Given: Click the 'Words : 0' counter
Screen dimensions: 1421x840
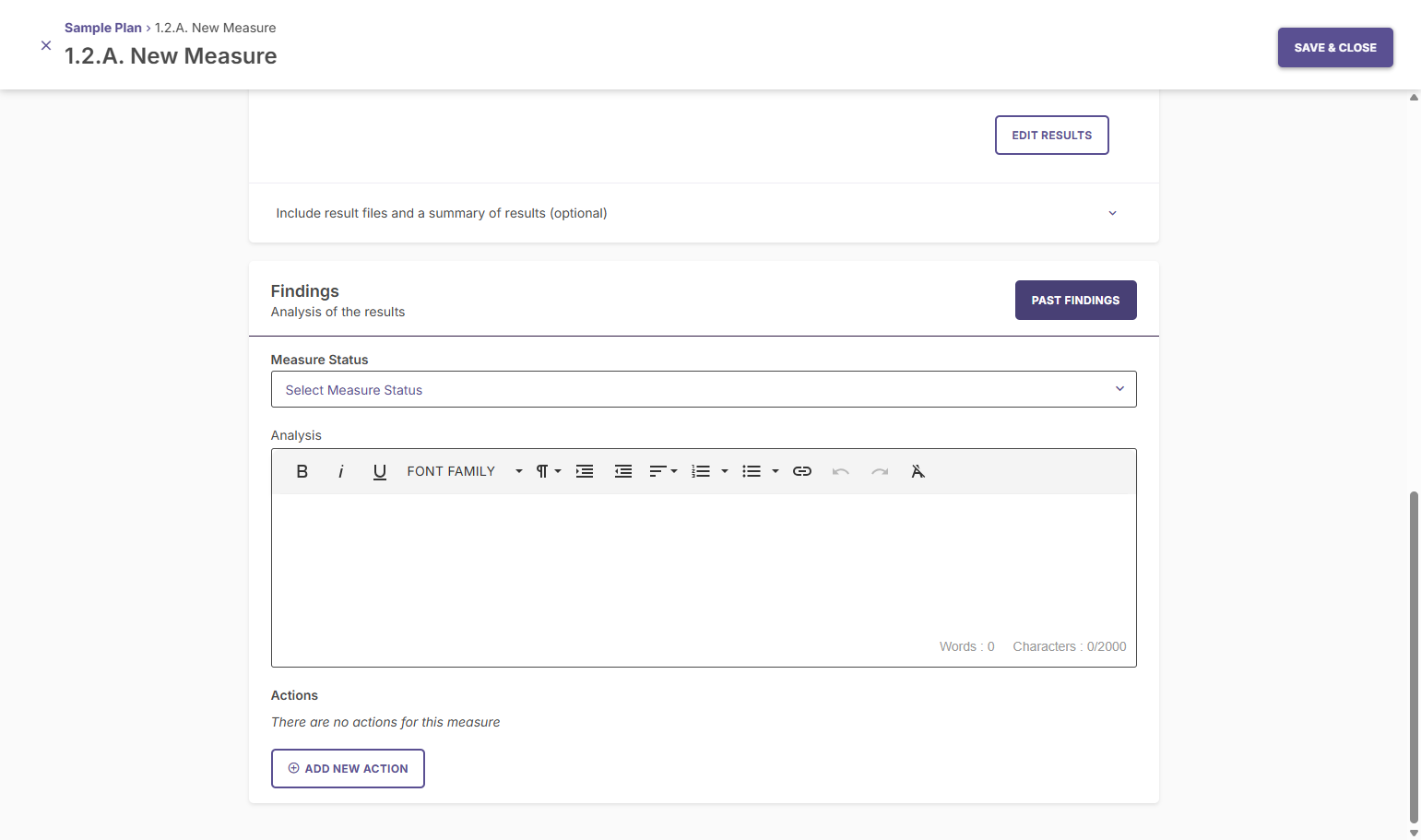Looking at the screenshot, I should (x=967, y=646).
